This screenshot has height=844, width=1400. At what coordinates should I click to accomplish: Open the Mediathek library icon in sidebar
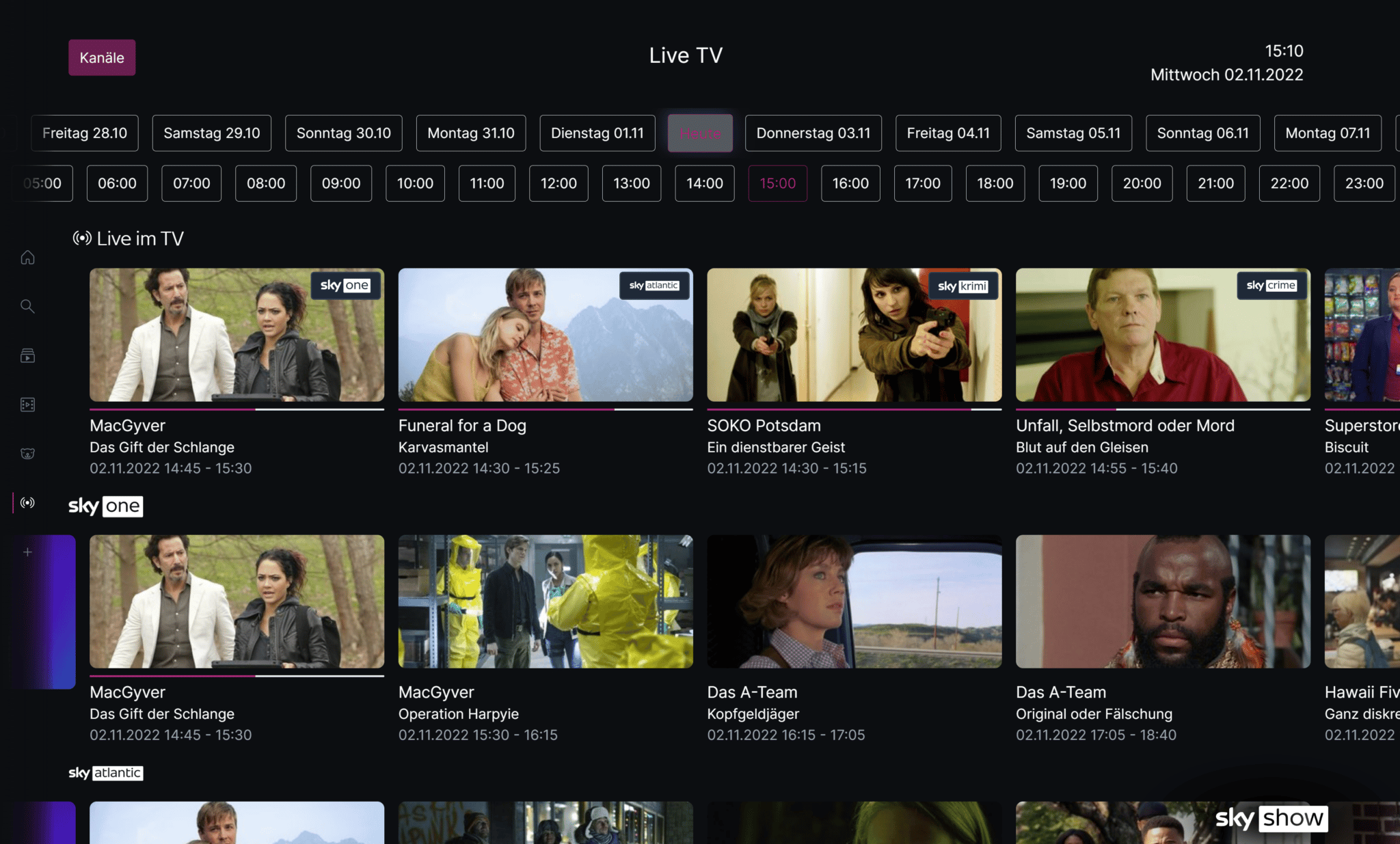27,355
